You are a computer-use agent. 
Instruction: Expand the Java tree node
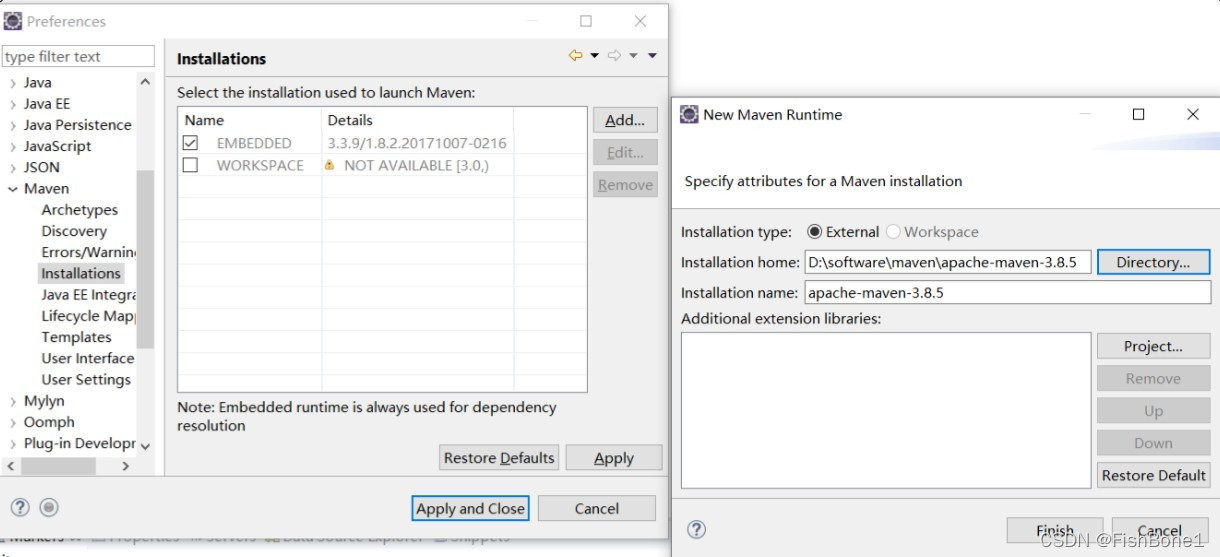point(13,83)
